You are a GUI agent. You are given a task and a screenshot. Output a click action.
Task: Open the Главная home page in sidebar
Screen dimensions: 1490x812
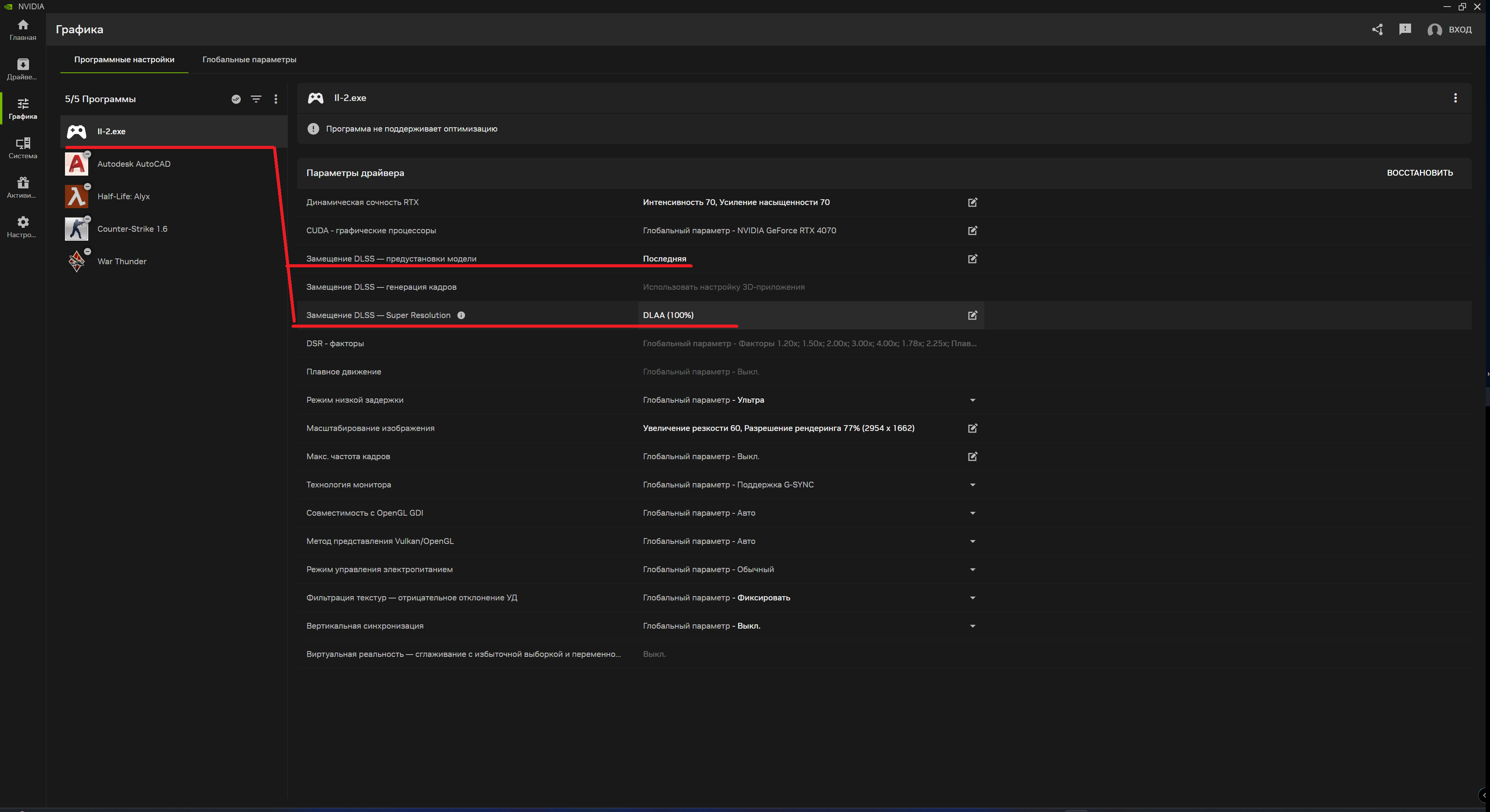[22, 30]
